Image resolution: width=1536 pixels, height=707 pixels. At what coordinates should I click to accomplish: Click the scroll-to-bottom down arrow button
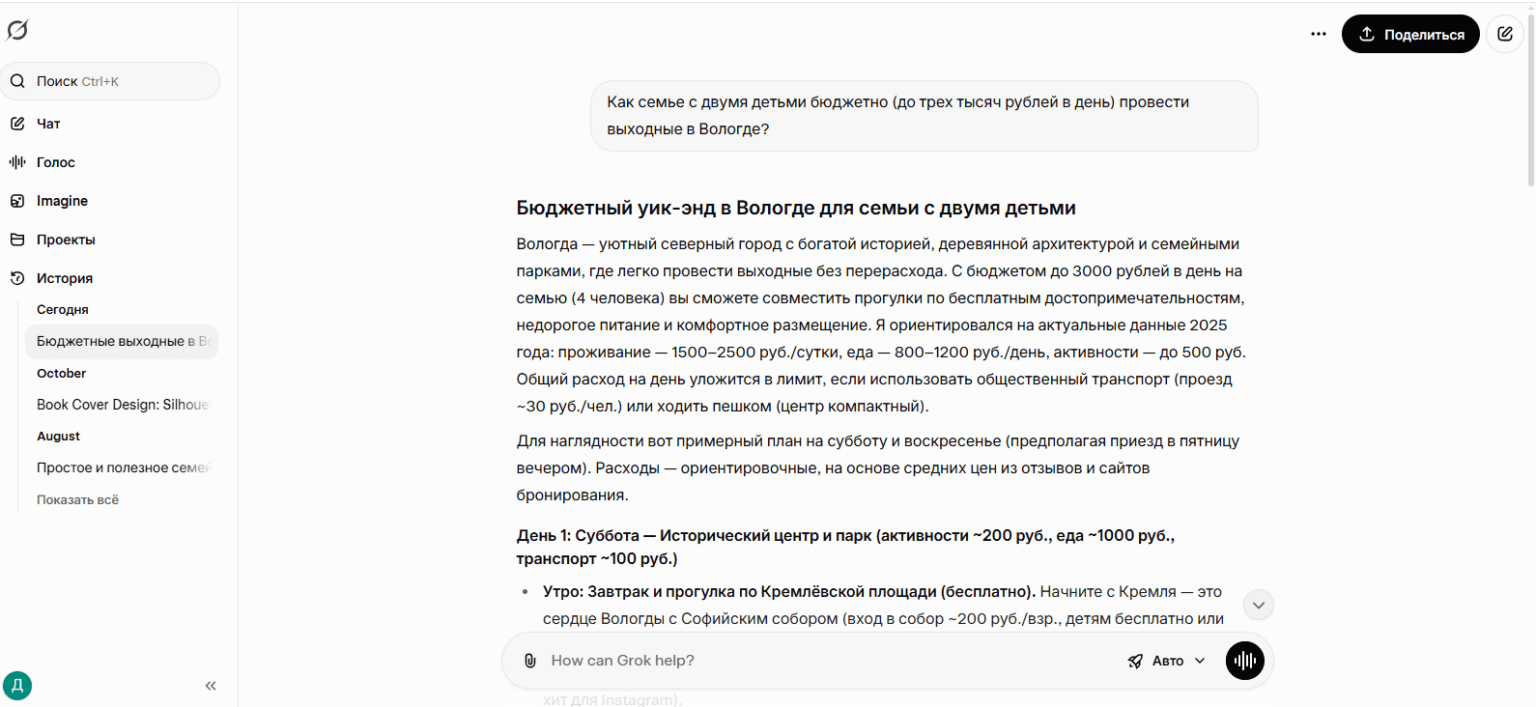tap(1259, 605)
